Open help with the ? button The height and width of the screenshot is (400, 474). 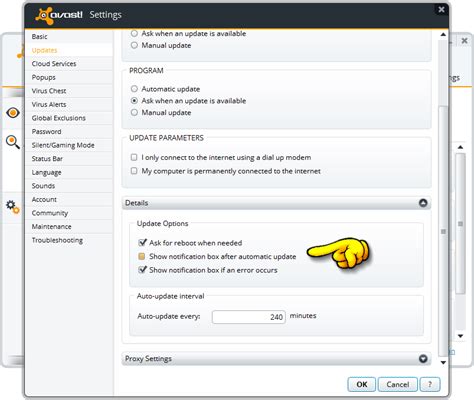(x=430, y=384)
